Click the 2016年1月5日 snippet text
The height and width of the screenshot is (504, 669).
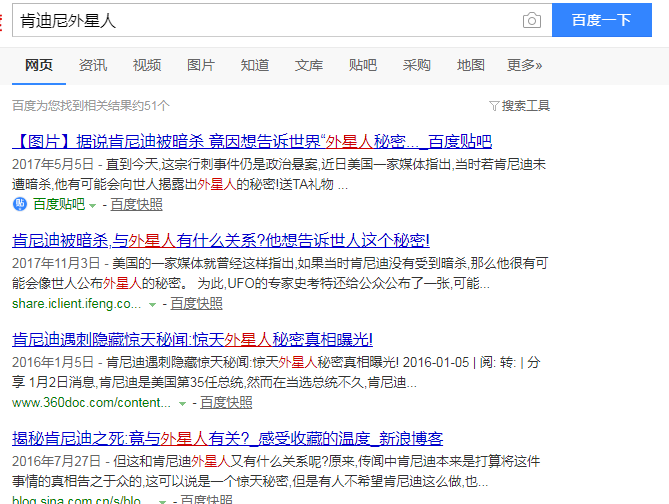point(276,372)
